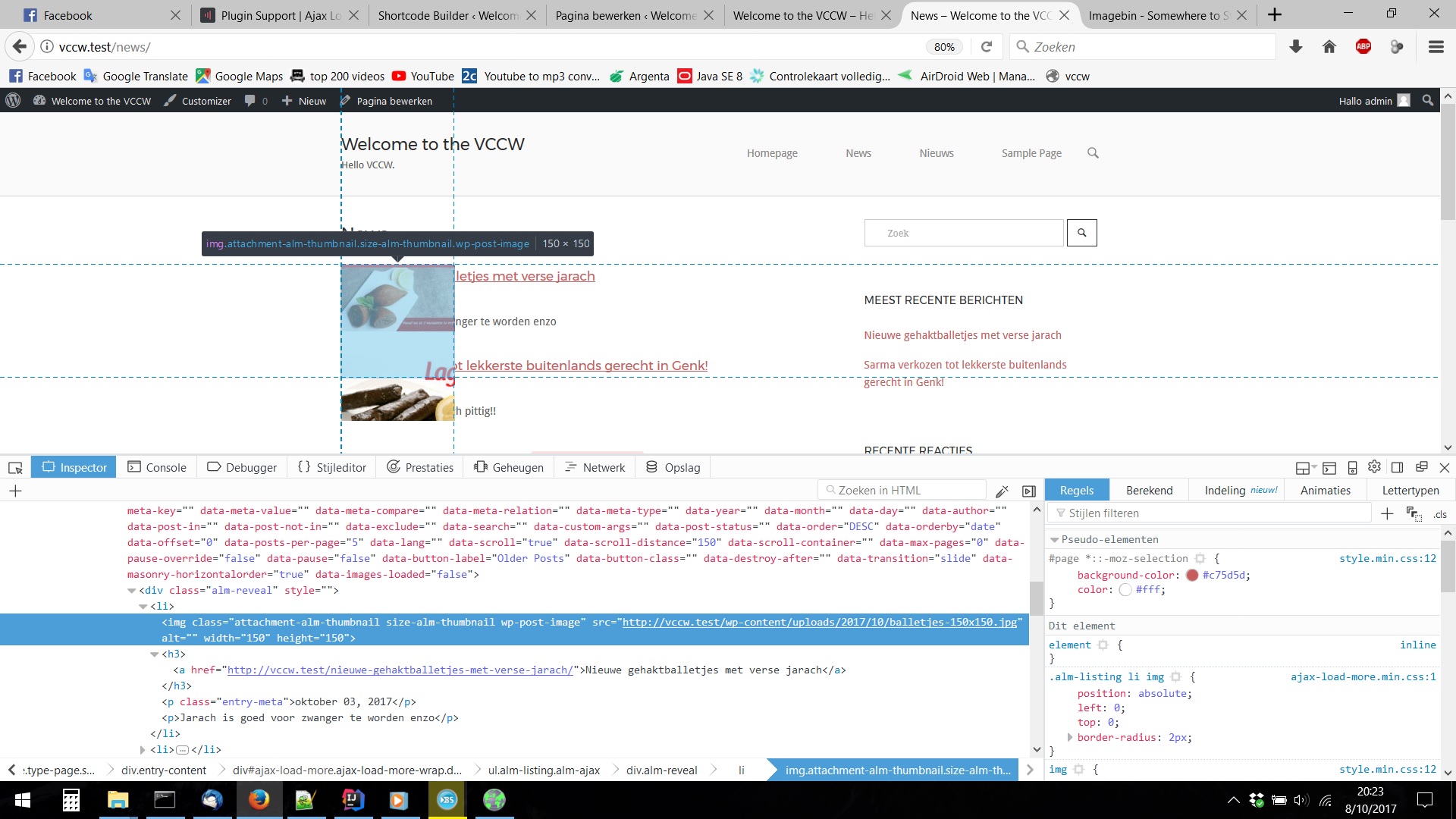1456x819 pixels.
Task: Toggle the split console icon
Action: point(1329,468)
